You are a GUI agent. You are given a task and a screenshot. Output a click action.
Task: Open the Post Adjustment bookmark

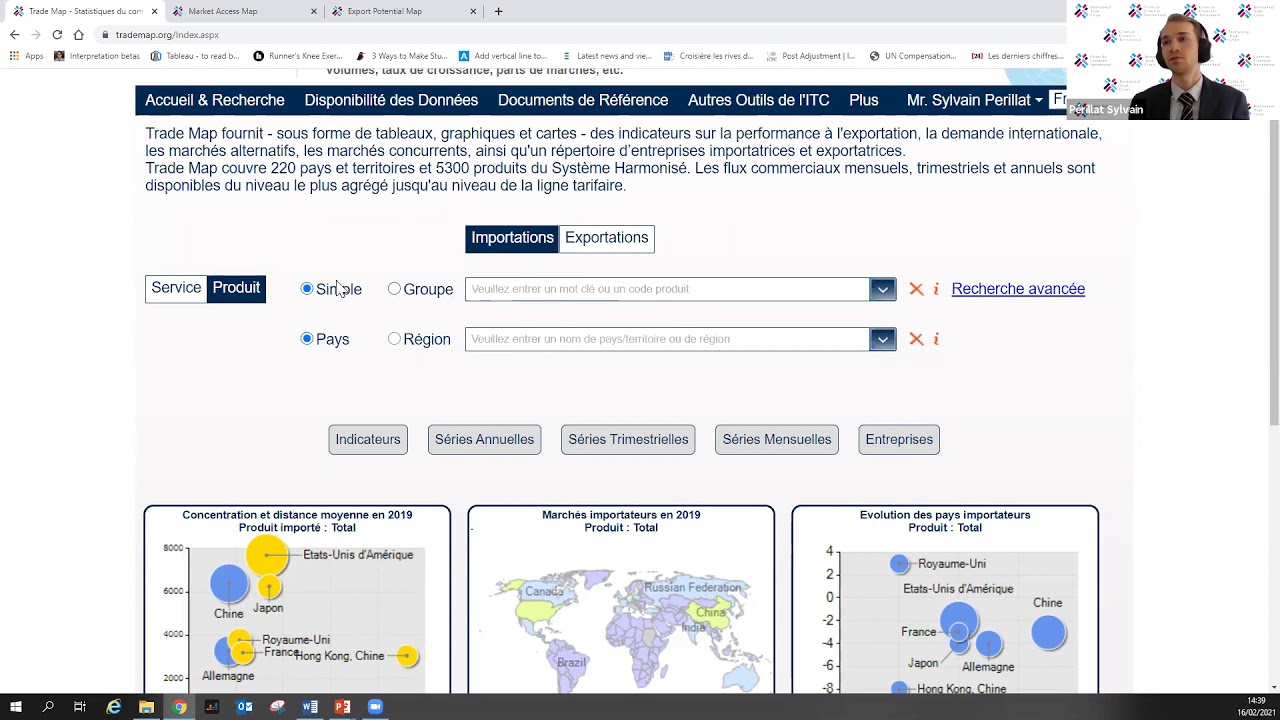[810, 56]
